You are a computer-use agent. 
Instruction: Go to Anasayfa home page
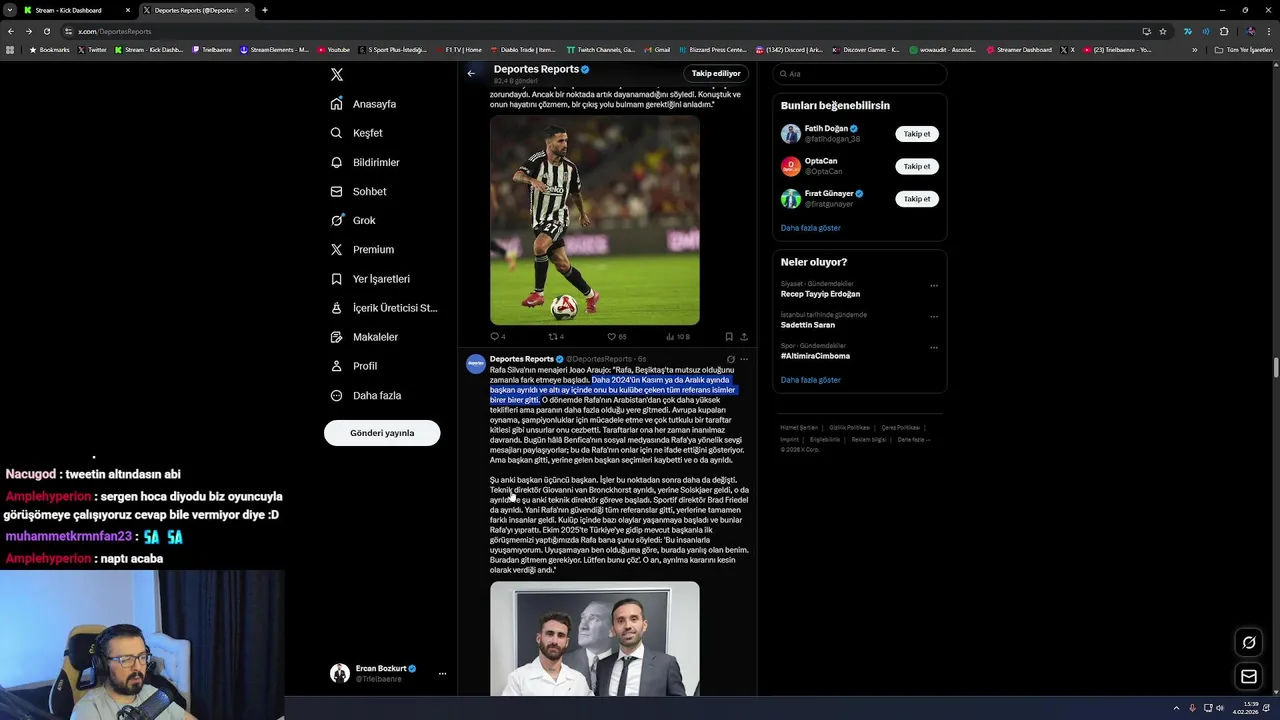pos(364,104)
